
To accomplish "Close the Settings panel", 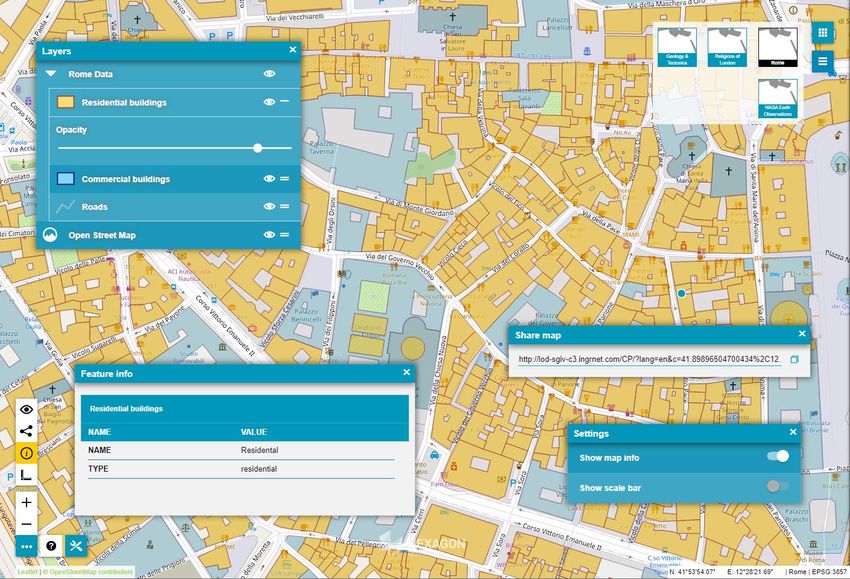I will click(793, 432).
